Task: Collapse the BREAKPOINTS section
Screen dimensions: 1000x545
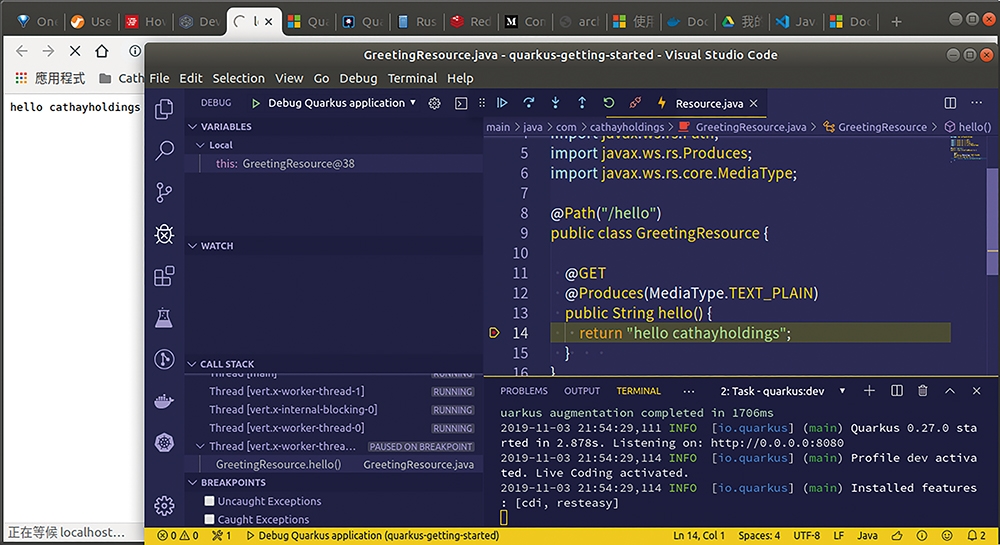Action: coord(192,483)
